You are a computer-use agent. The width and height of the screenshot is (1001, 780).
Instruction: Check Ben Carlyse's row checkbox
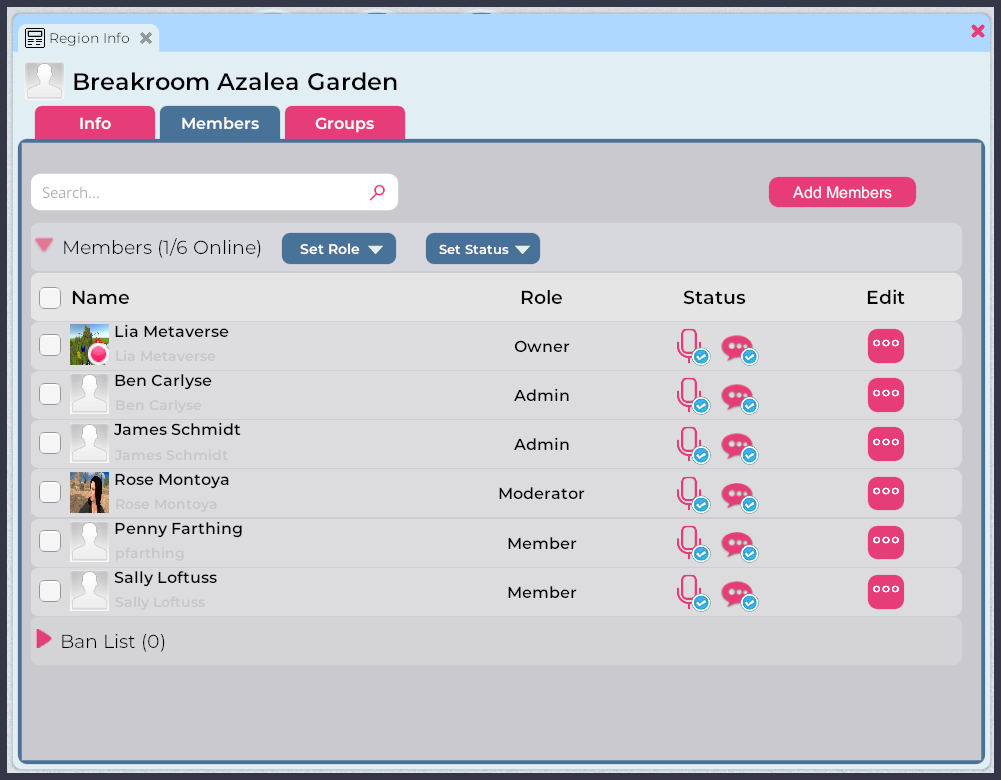click(x=49, y=393)
